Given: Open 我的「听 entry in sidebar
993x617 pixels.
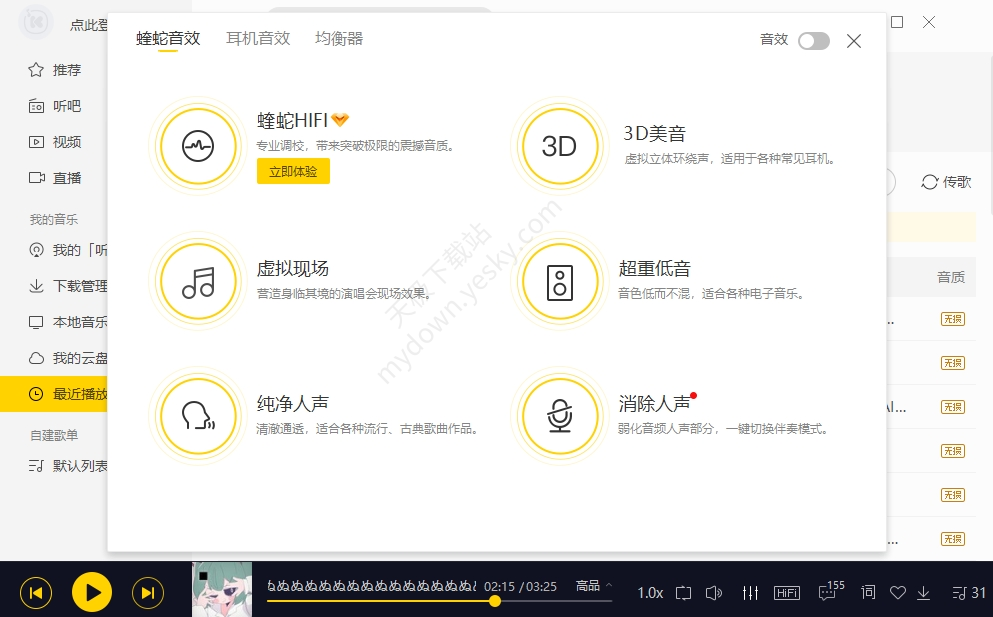Looking at the screenshot, I should point(67,250).
